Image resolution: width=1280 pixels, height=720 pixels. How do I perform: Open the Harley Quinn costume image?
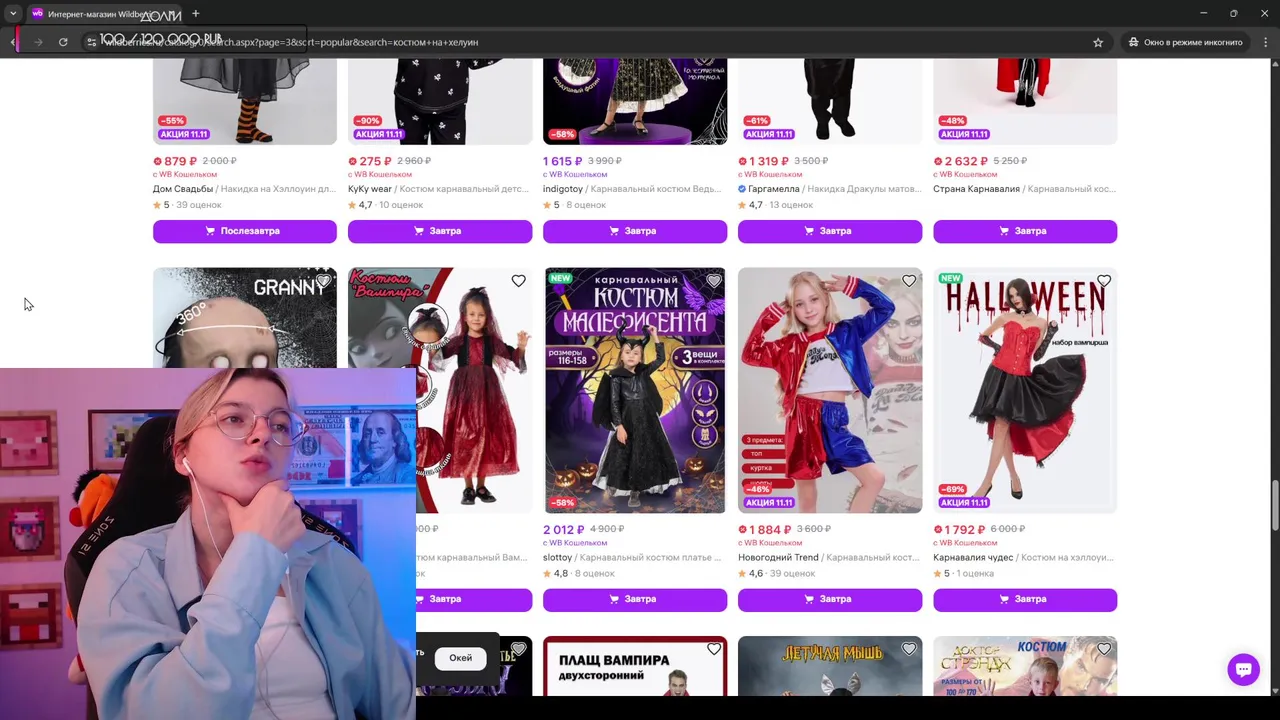(829, 390)
